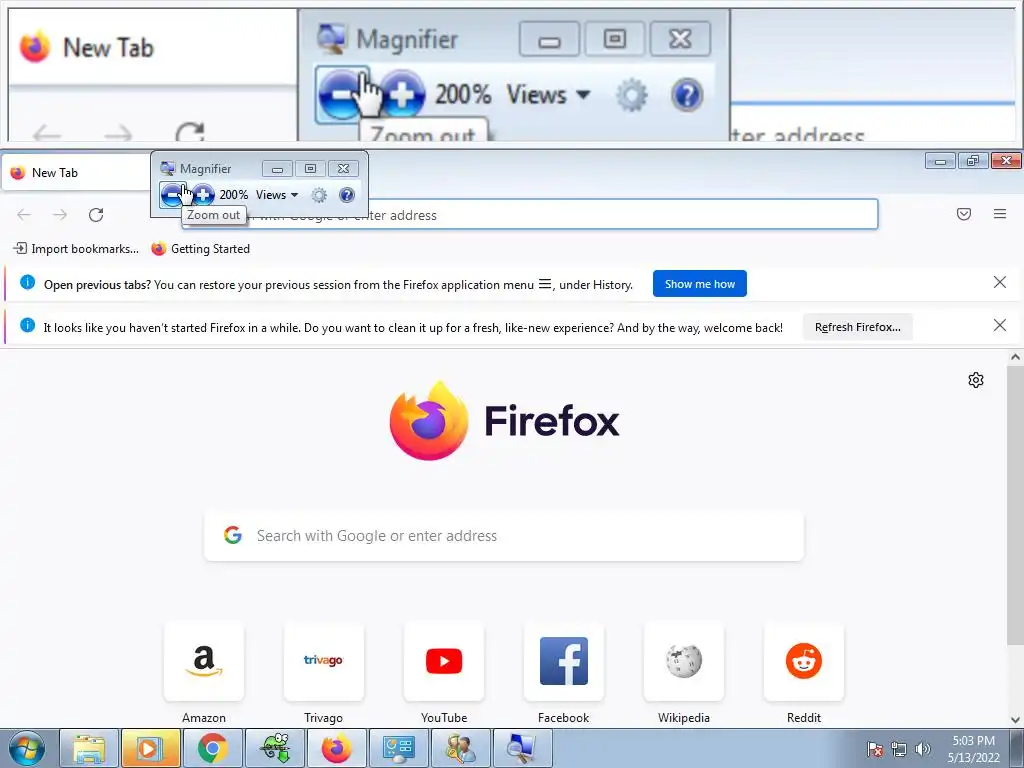The width and height of the screenshot is (1024, 768).
Task: Open Windows Media Player taskbar icon
Action: pyautogui.click(x=150, y=748)
